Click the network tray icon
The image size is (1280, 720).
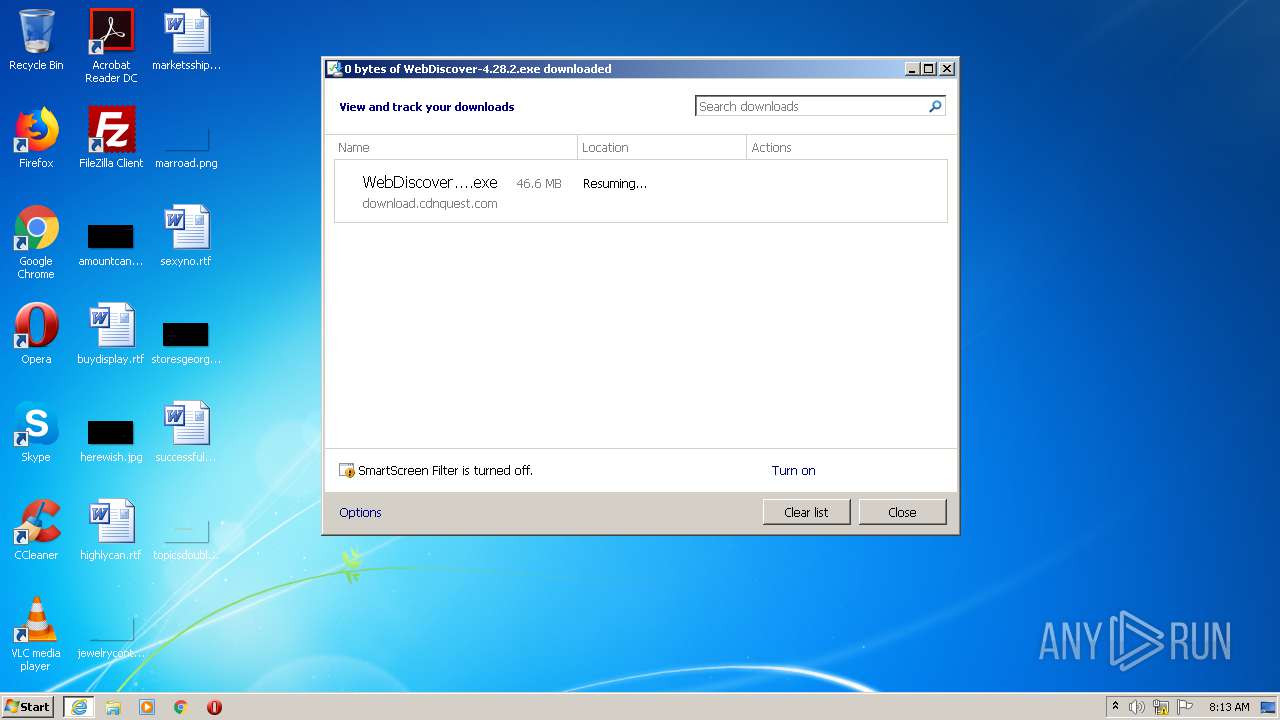click(1161, 707)
